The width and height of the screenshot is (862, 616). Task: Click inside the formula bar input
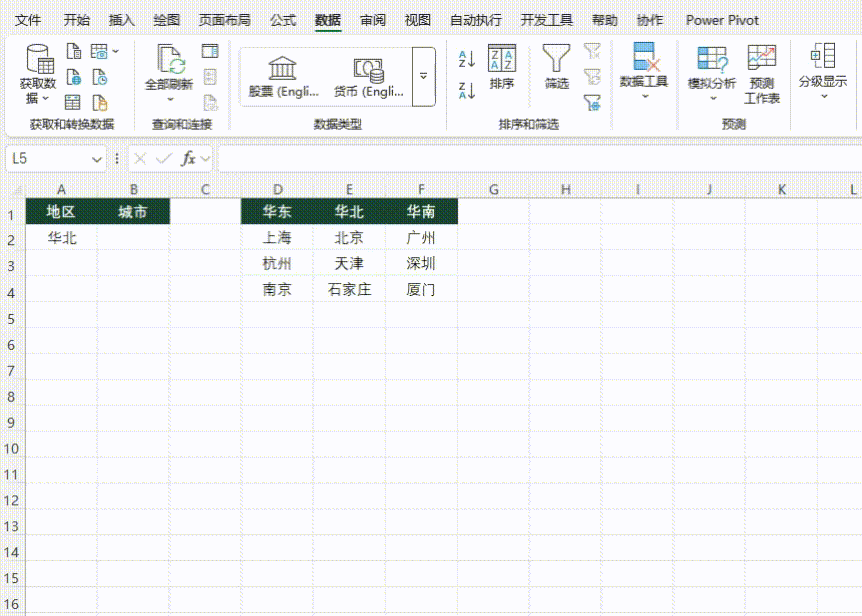540,159
